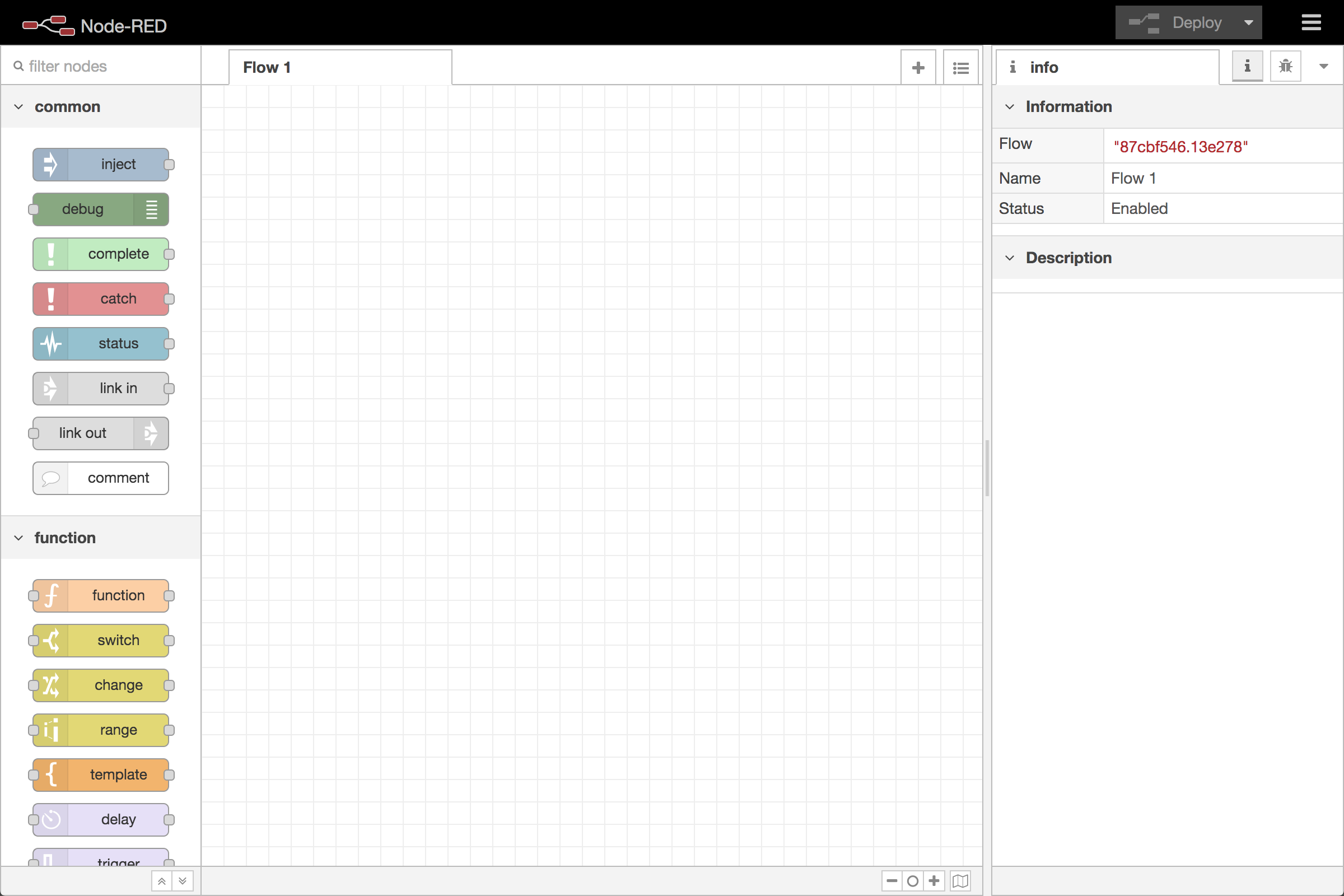This screenshot has width=1344, height=896.
Task: Select the link in node
Action: point(101,389)
